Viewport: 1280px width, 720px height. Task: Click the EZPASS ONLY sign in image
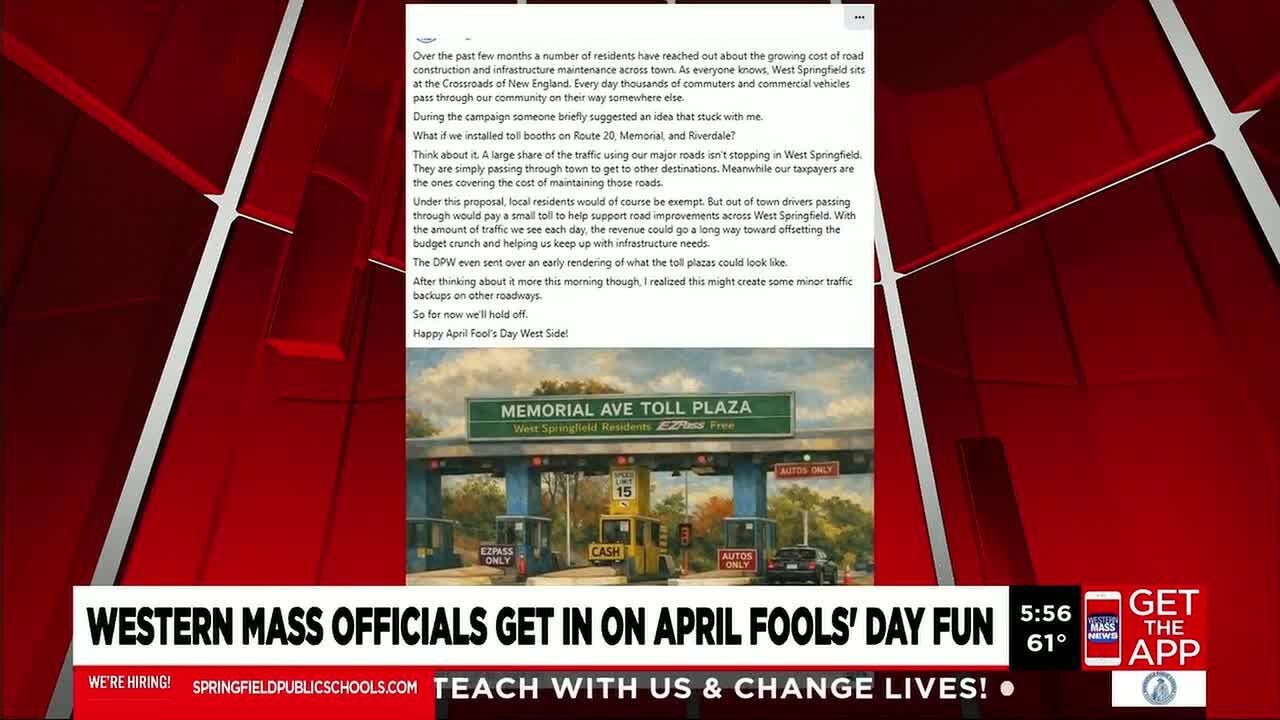(497, 556)
